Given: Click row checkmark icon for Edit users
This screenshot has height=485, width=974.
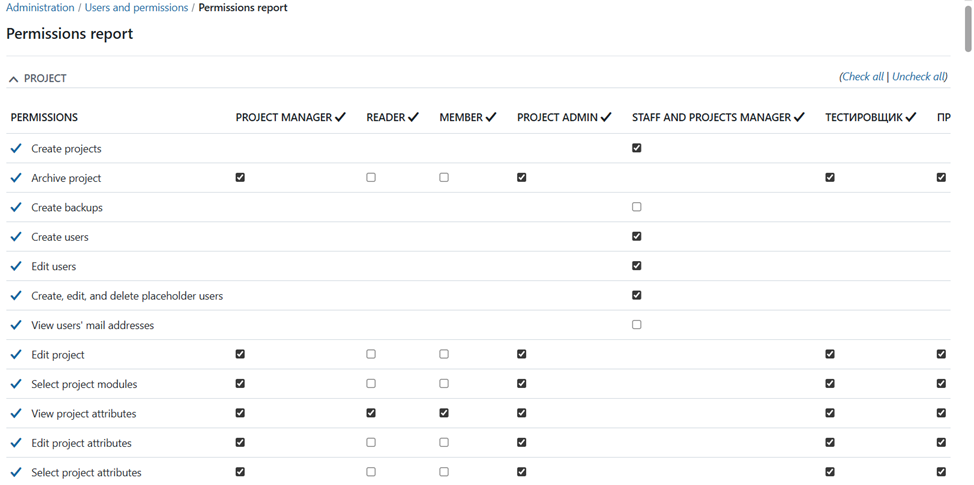Looking at the screenshot, I should click(17, 266).
